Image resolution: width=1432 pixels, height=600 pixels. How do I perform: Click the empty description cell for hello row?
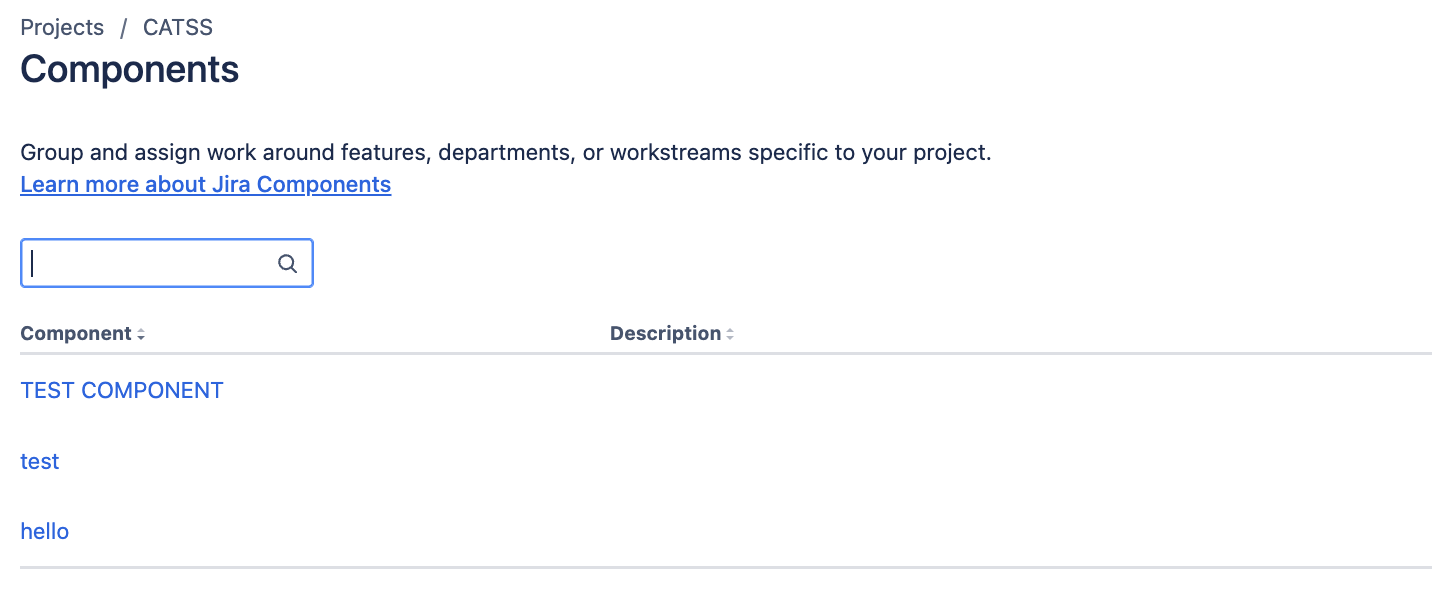point(1020,531)
